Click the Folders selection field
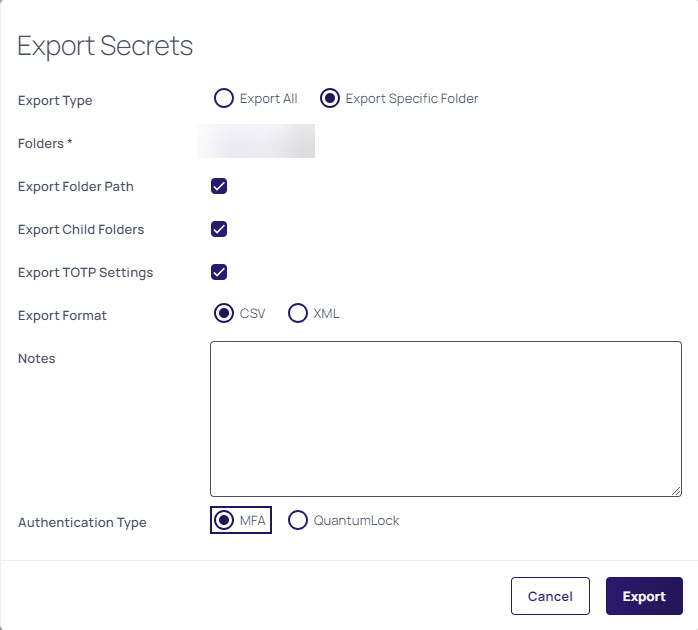698x630 pixels. (x=256, y=141)
